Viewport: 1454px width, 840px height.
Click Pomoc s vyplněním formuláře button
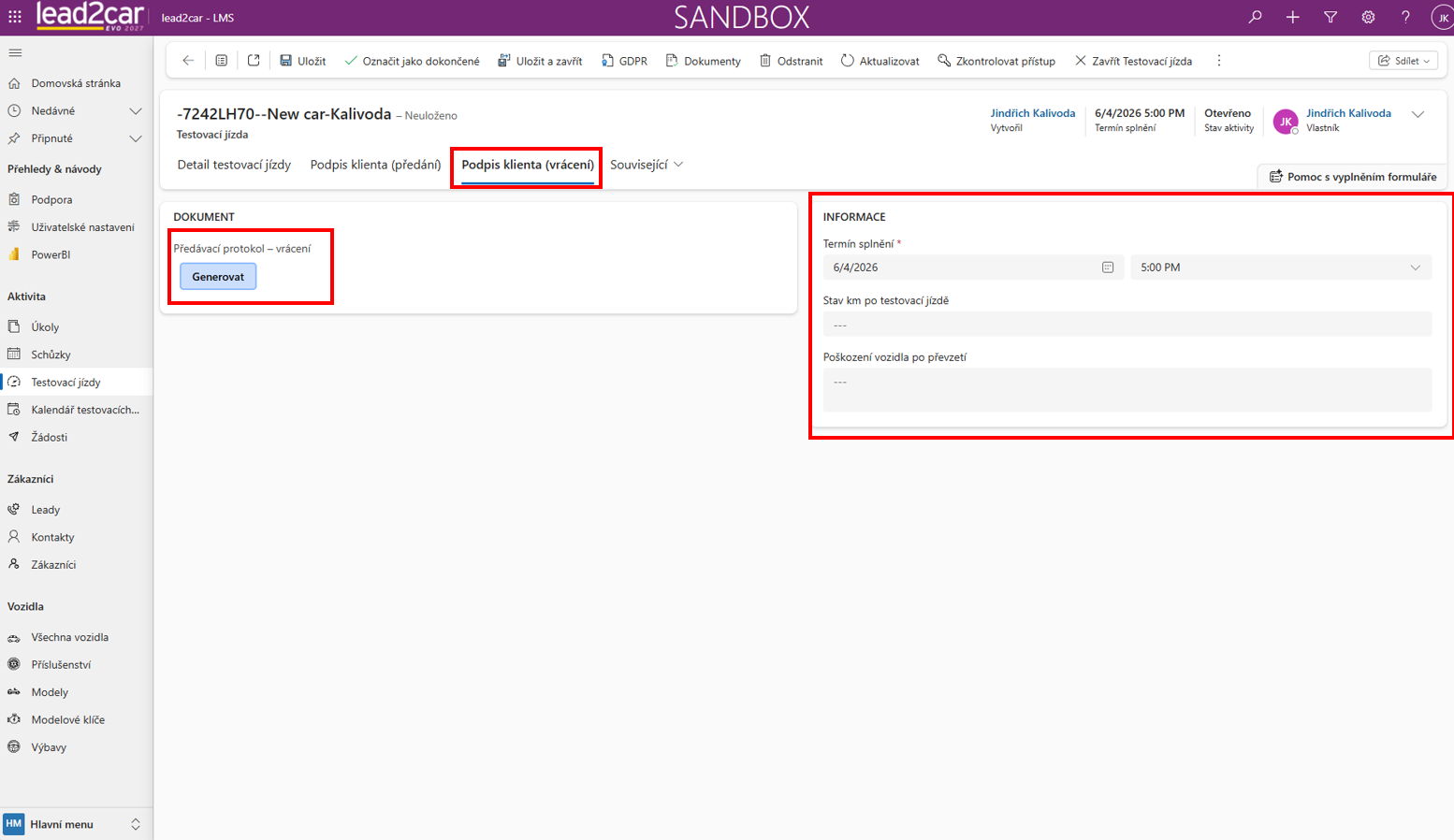pyautogui.click(x=1353, y=177)
